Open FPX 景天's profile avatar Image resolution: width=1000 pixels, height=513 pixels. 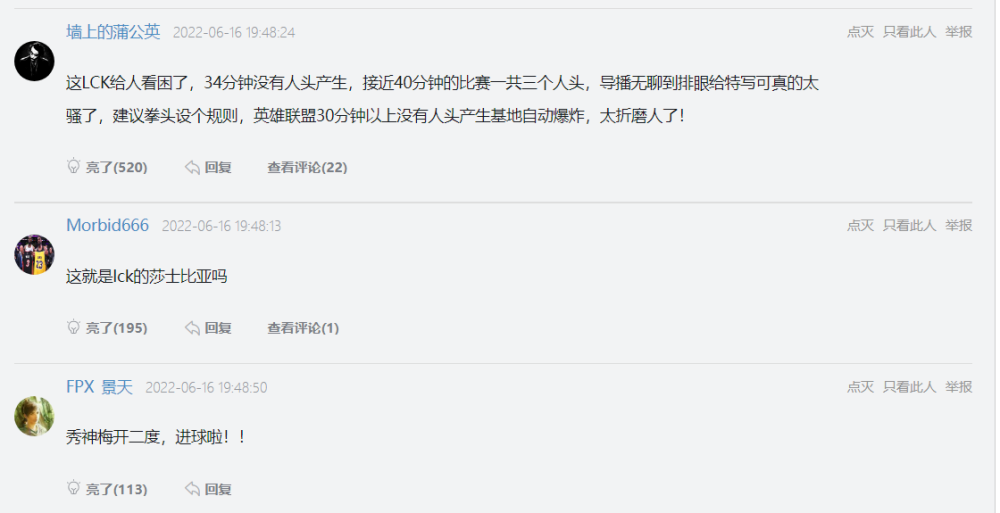point(34,416)
